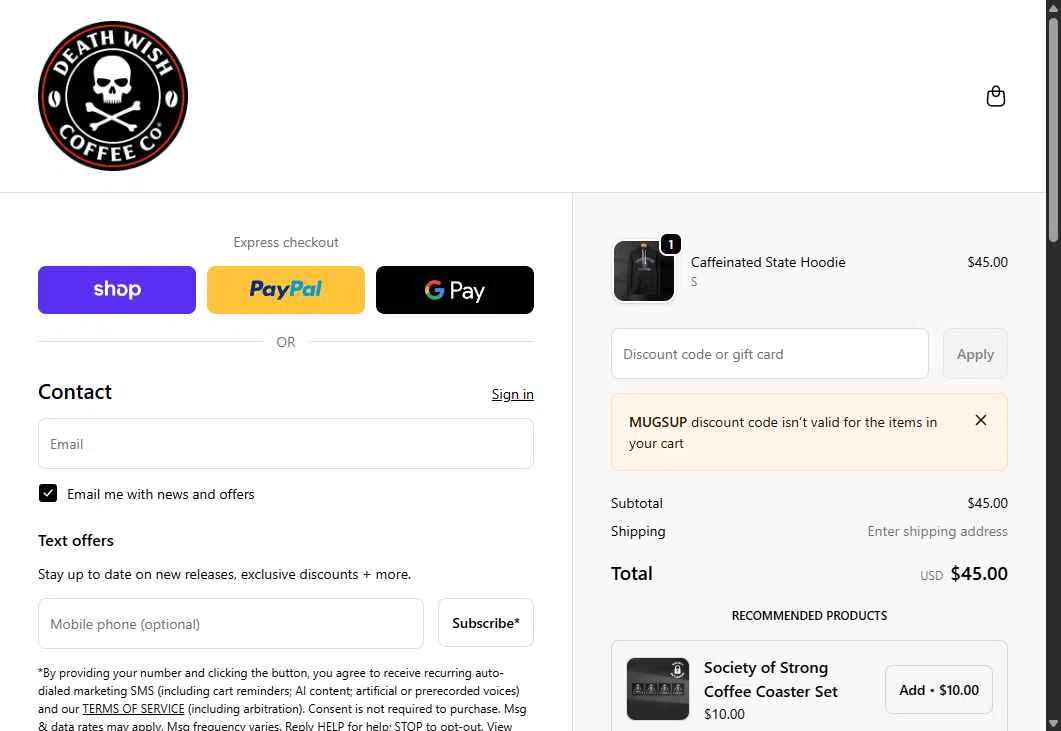Viewport: 1061px width, 731px height.
Task: Apply the discount code
Action: click(975, 354)
